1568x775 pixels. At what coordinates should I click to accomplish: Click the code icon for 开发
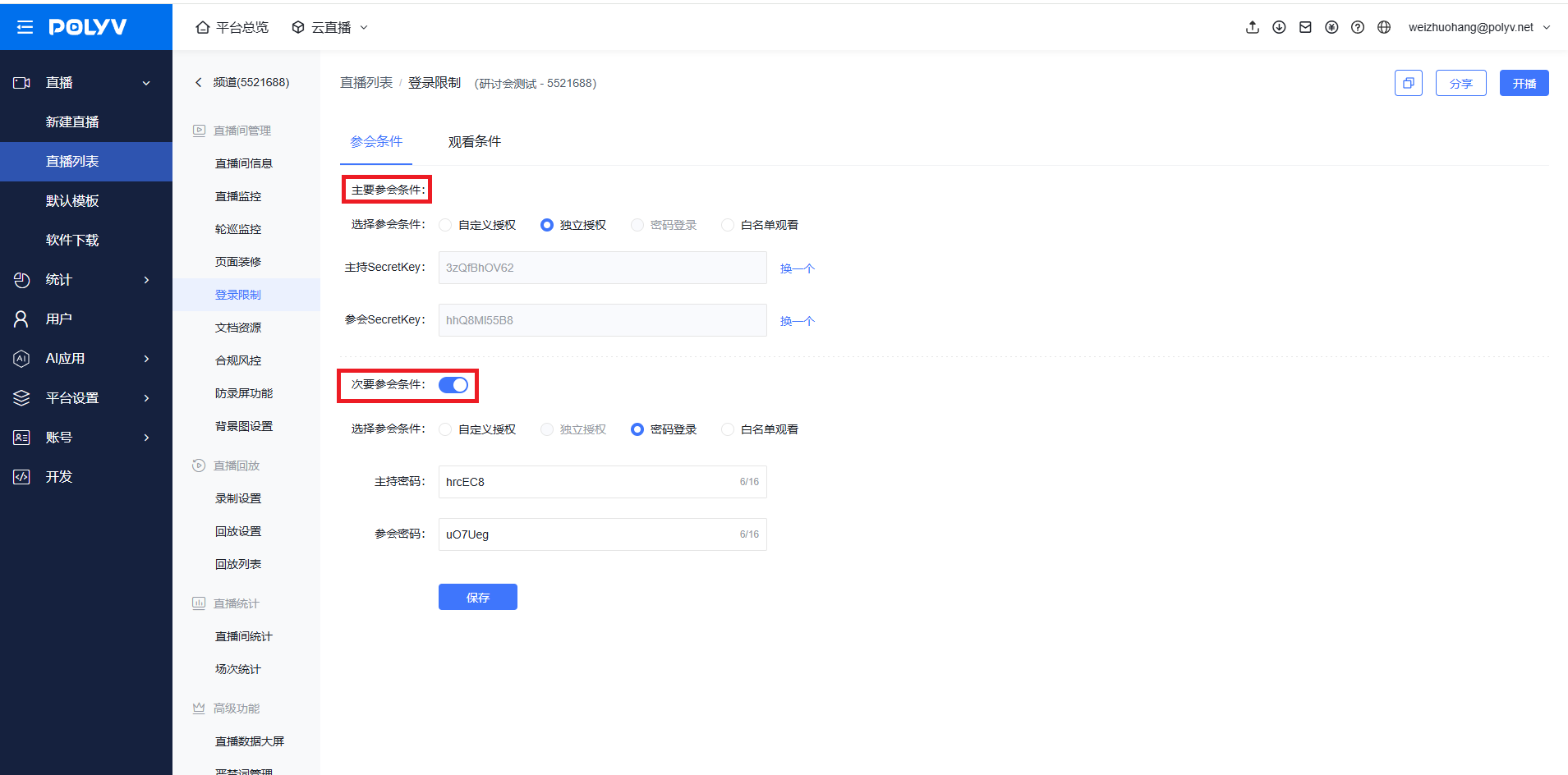pyautogui.click(x=21, y=477)
